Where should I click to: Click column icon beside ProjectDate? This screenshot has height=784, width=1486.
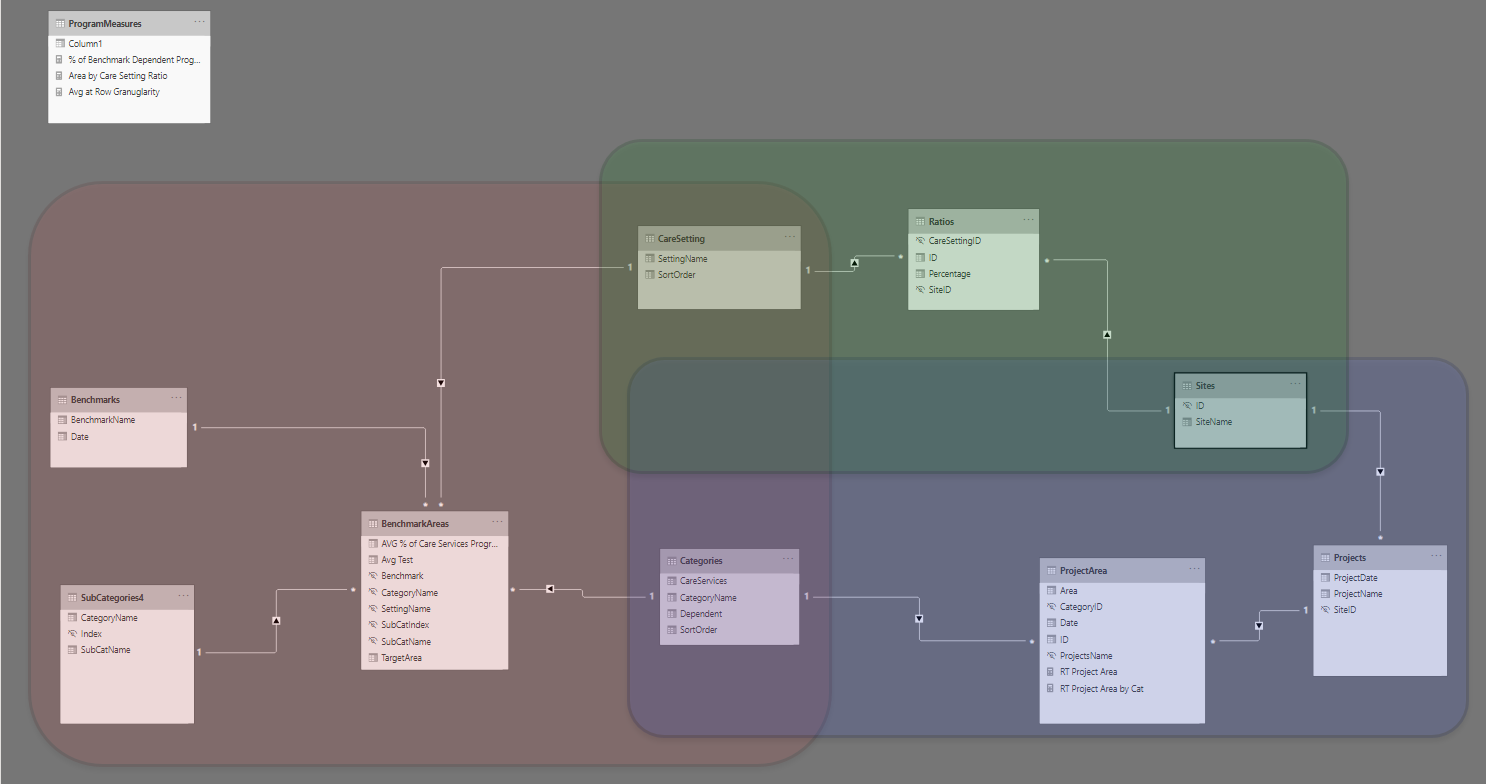(1325, 577)
